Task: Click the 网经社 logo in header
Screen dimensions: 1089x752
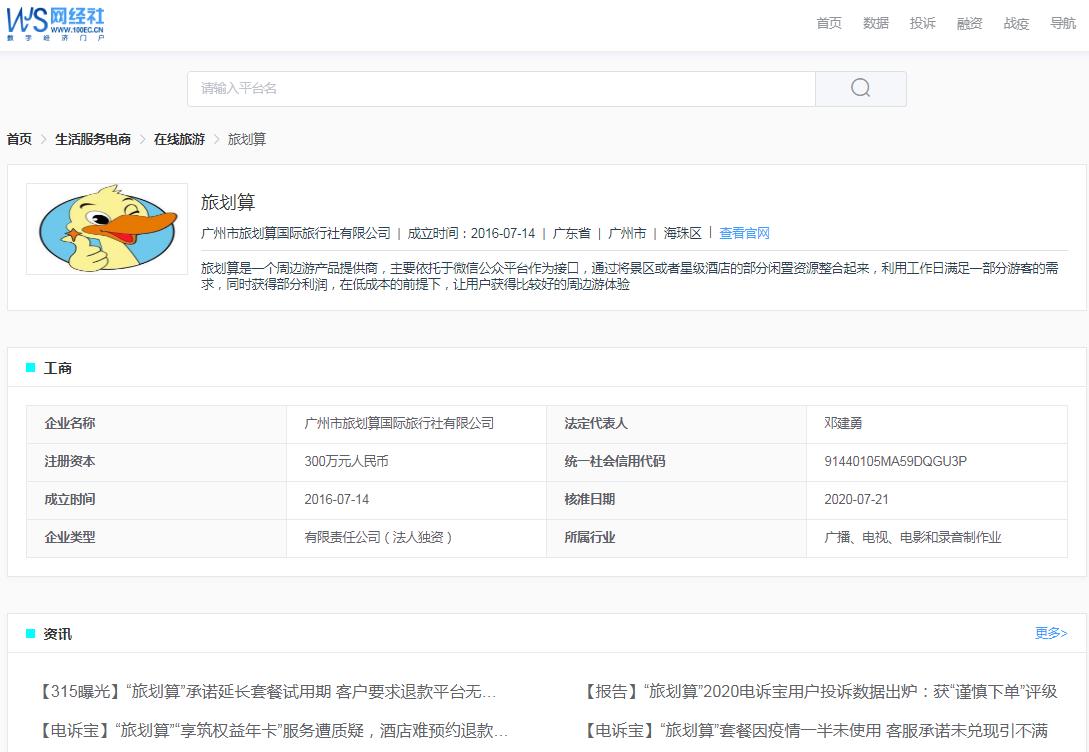Action: tap(56, 23)
